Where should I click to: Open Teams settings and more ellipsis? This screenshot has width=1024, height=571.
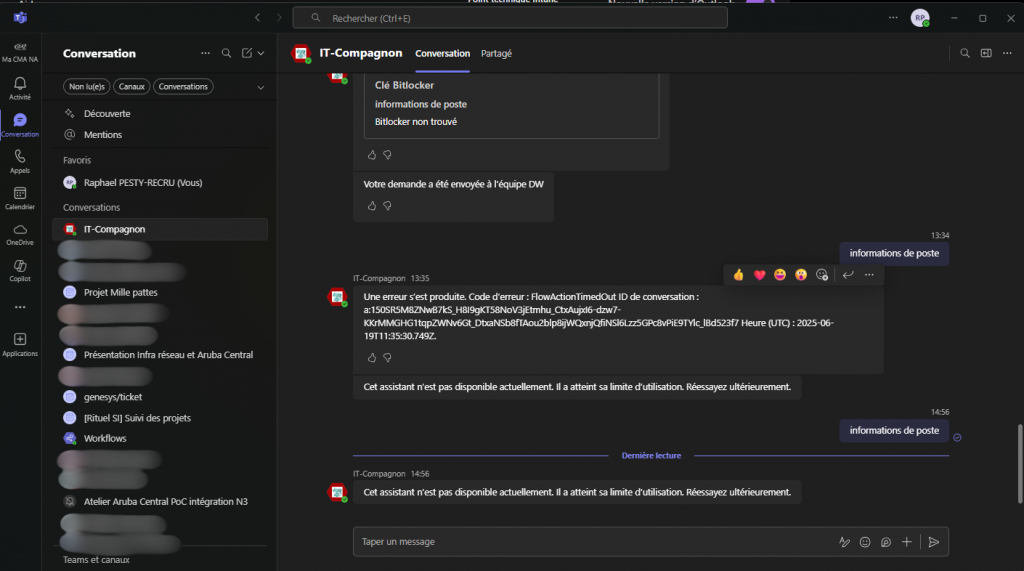click(893, 18)
